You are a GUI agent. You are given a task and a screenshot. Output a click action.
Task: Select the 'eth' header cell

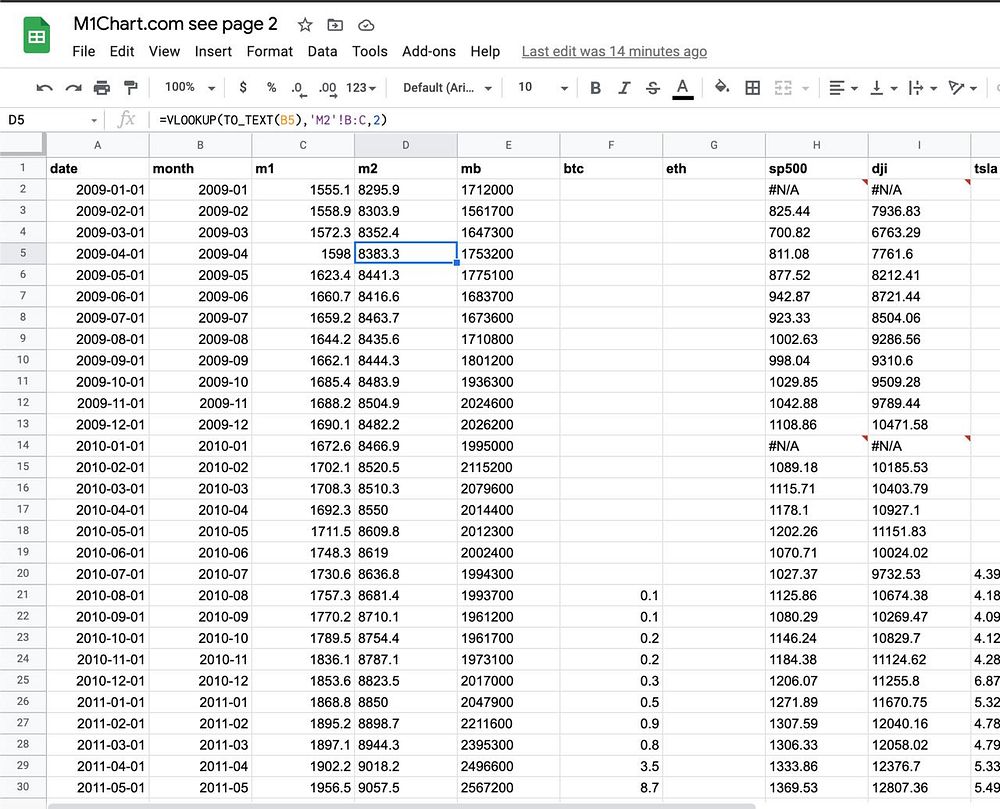[x=714, y=168]
